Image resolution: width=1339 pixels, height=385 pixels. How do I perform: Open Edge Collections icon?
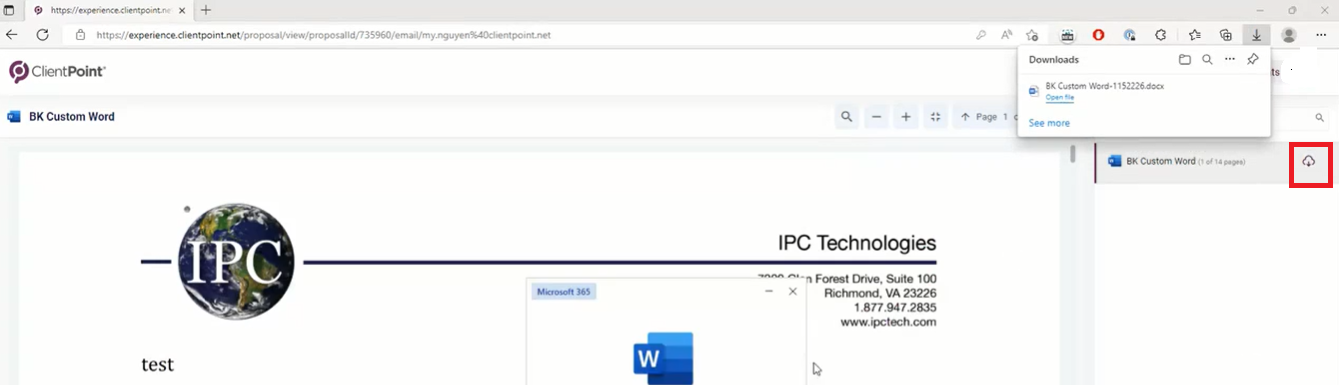click(1225, 34)
